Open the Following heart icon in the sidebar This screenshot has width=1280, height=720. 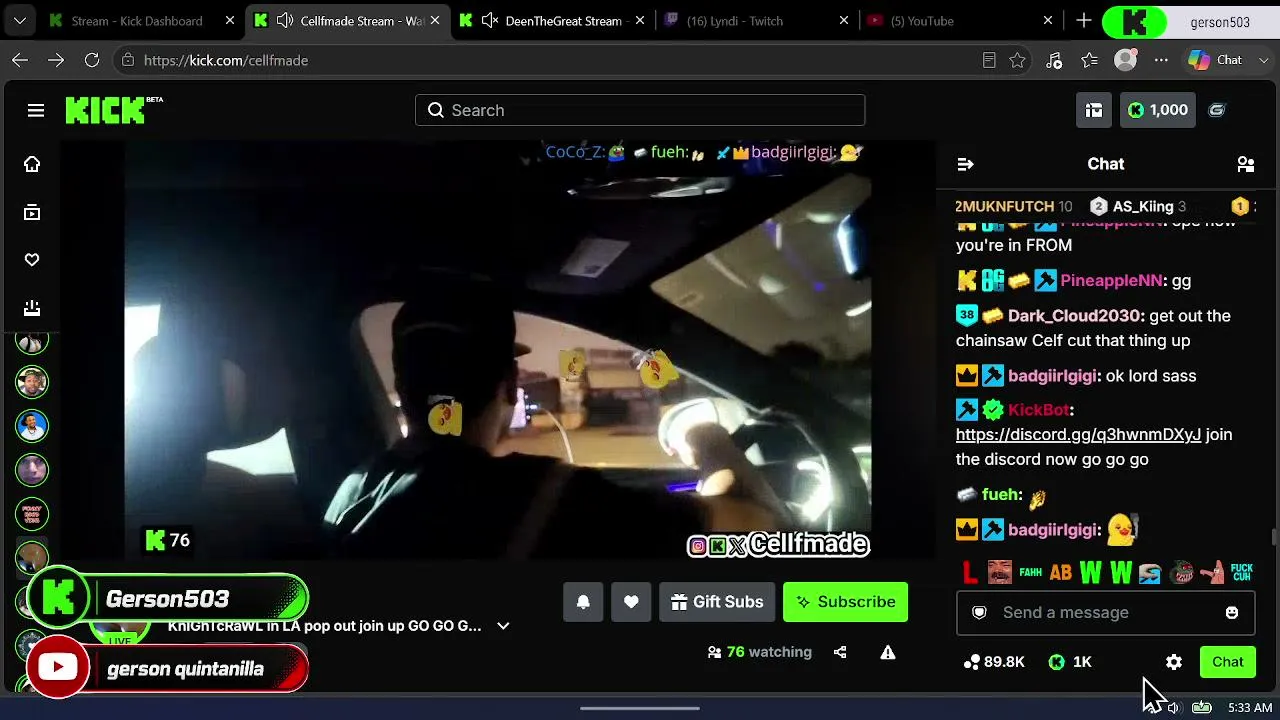32,260
